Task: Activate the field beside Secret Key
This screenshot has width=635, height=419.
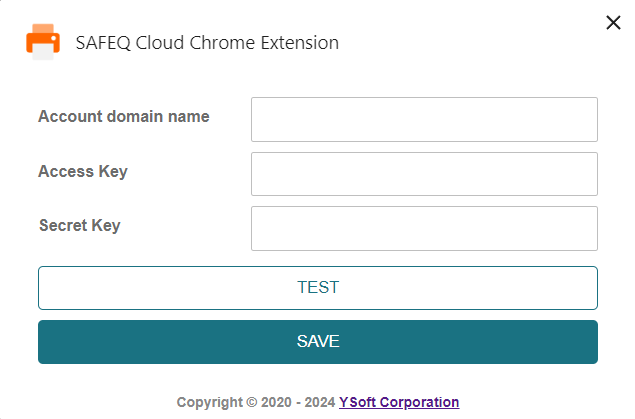Action: click(x=424, y=228)
